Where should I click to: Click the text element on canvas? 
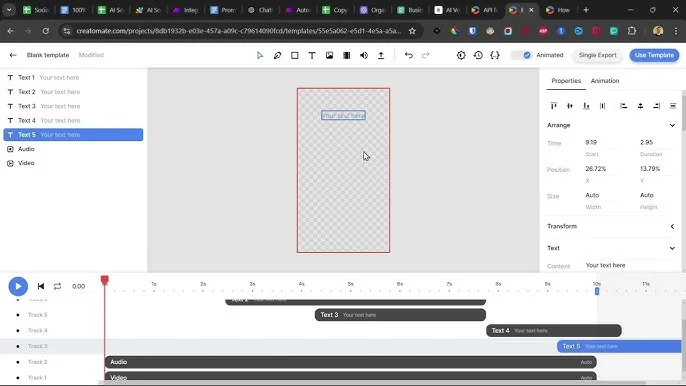343,116
